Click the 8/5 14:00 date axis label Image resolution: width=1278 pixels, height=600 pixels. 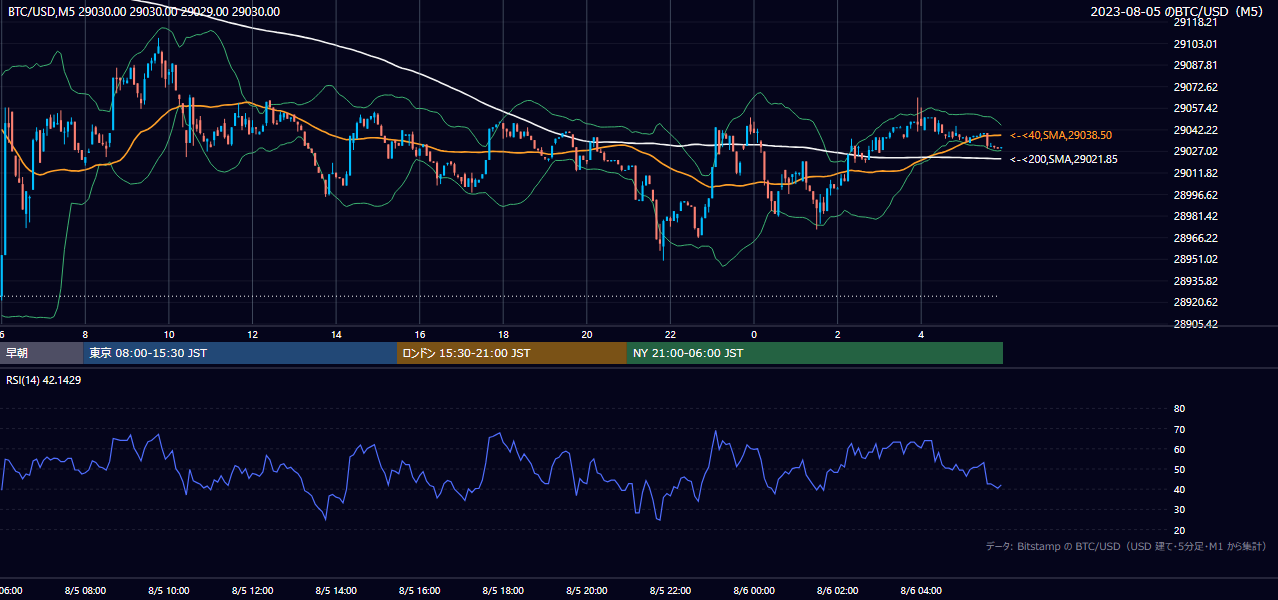337,591
